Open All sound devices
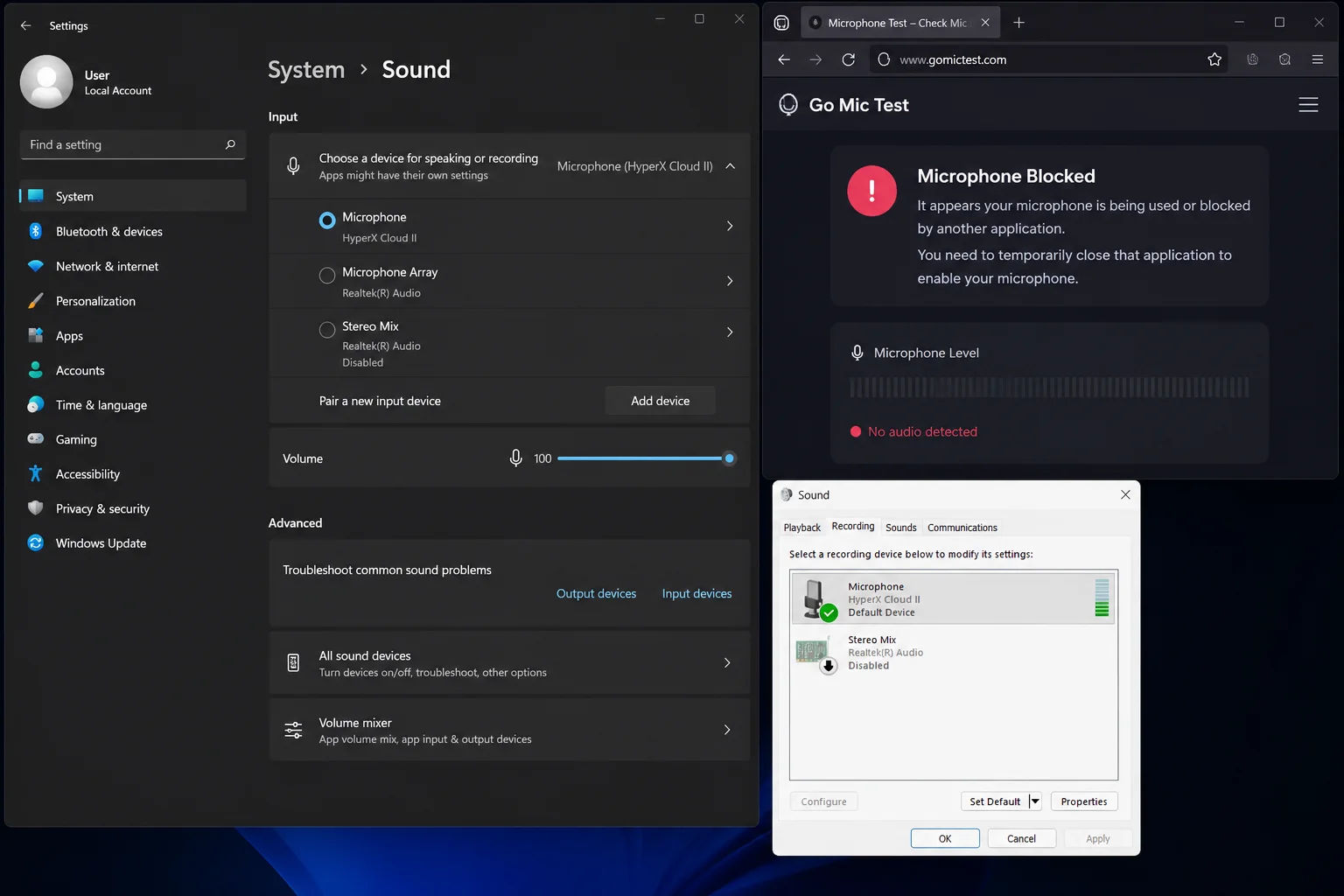The height and width of the screenshot is (896, 1344). coord(509,663)
